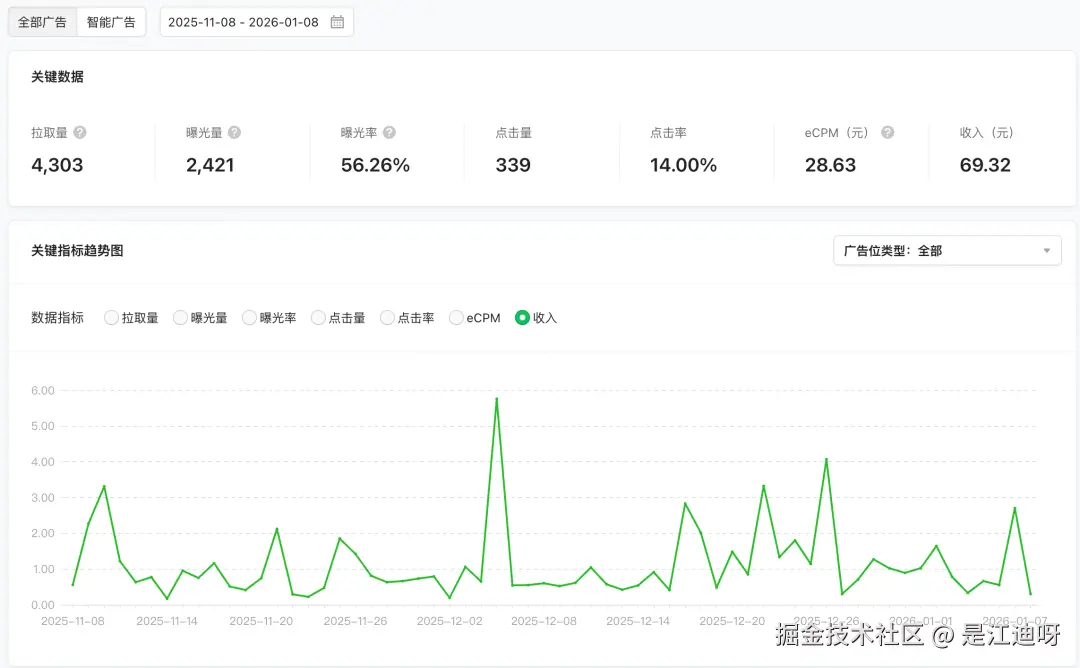Select the 点击率 metric radio button
The height and width of the screenshot is (668, 1080).
pos(387,317)
